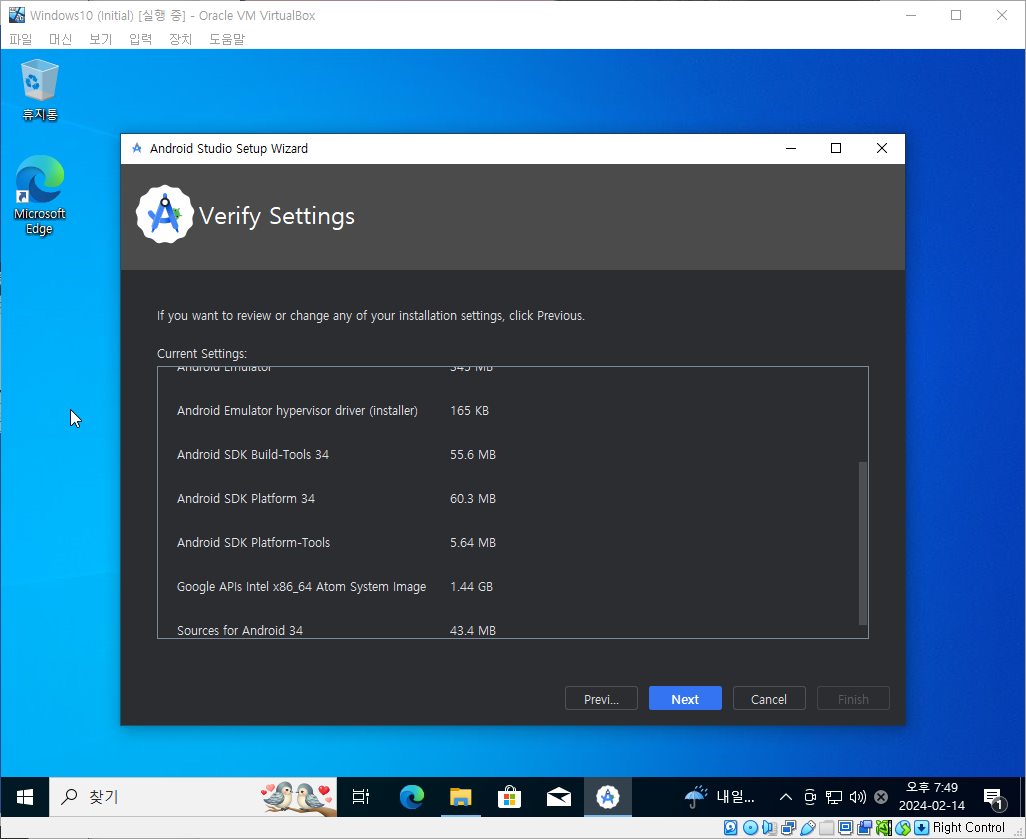Click the 1.44 GB size value
Screen dimensions: 1026x839
(471, 586)
